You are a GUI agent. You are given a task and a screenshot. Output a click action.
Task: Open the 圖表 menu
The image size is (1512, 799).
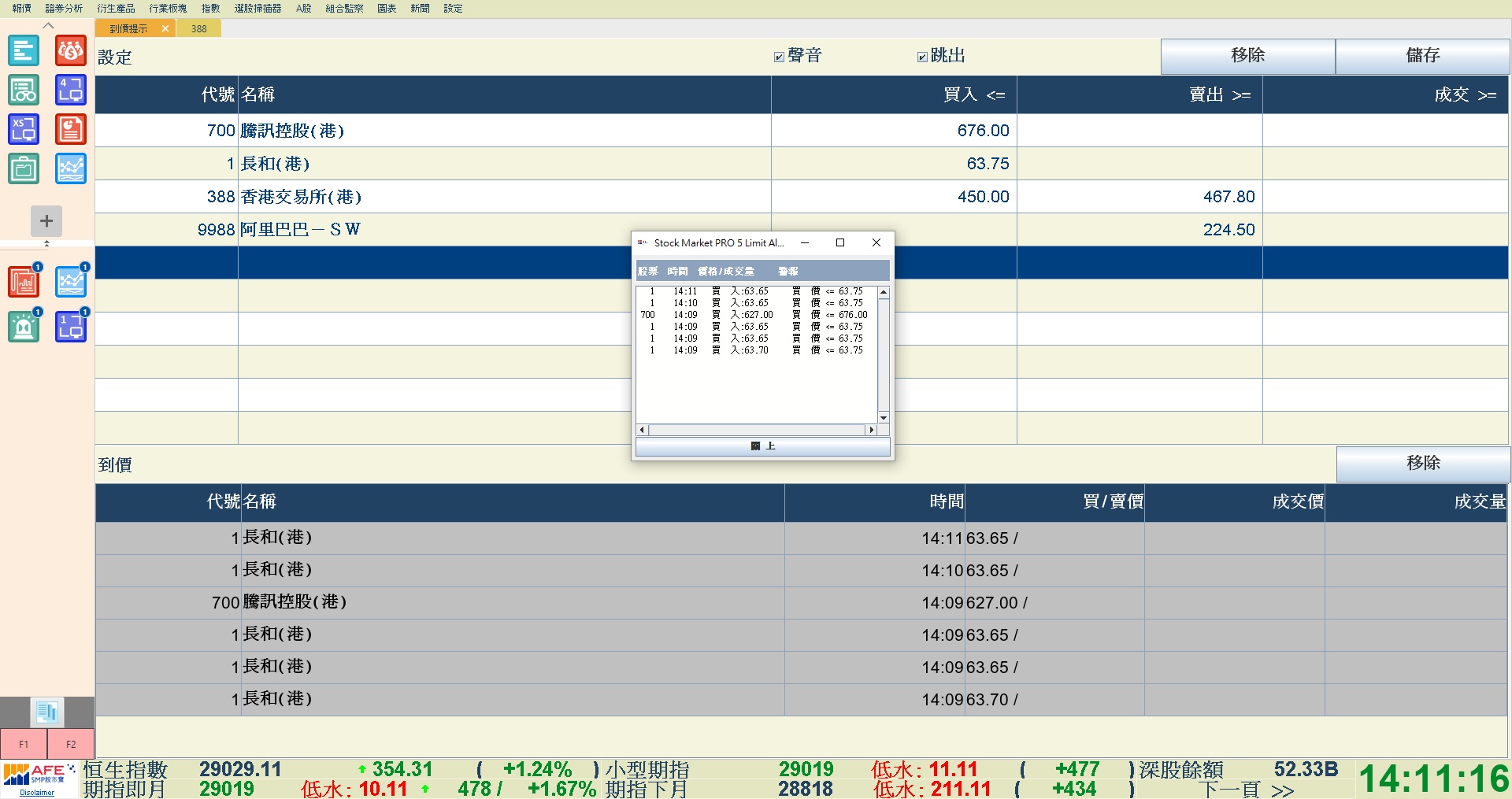(x=387, y=9)
